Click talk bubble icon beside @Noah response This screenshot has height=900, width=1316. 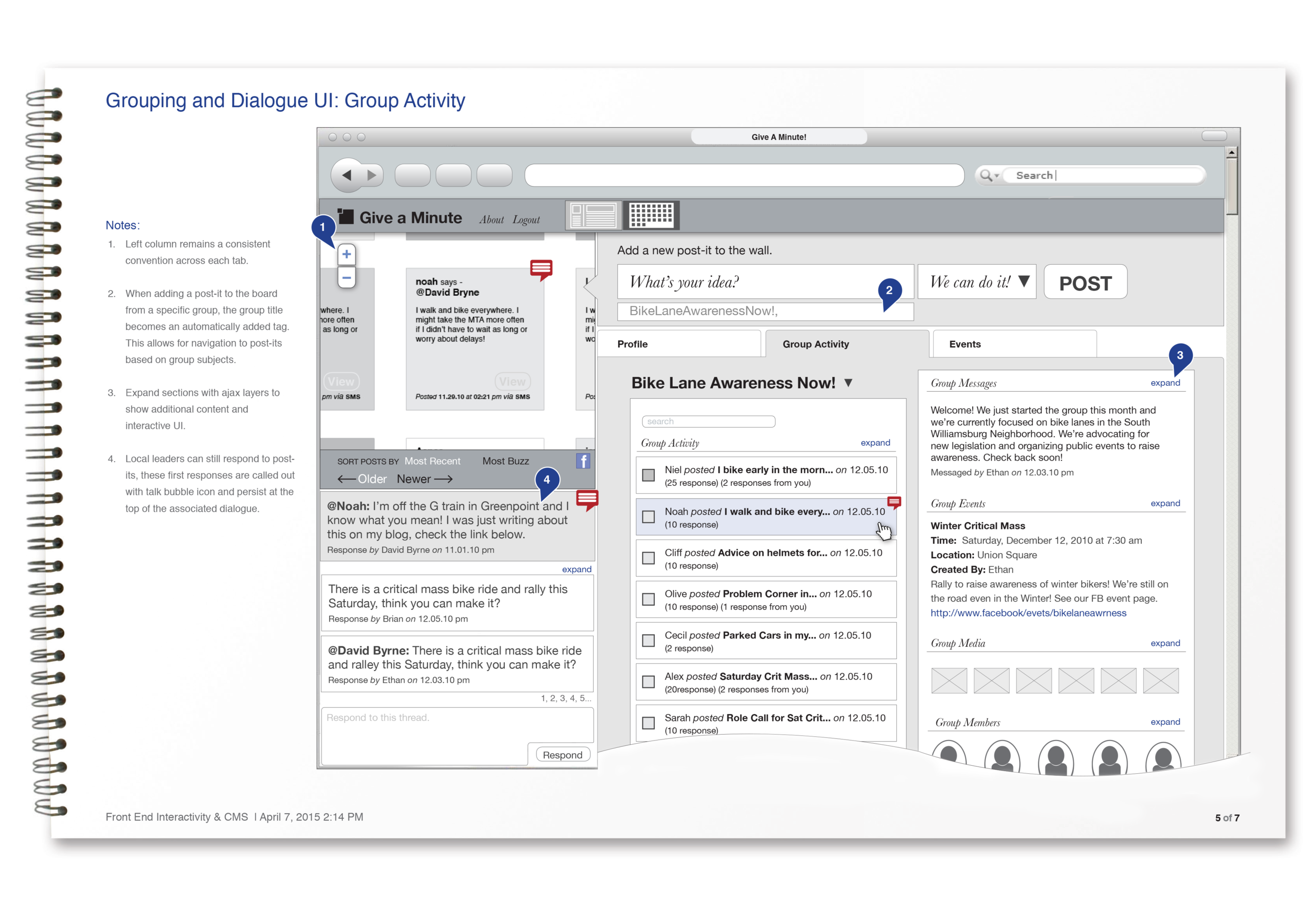pyautogui.click(x=587, y=501)
